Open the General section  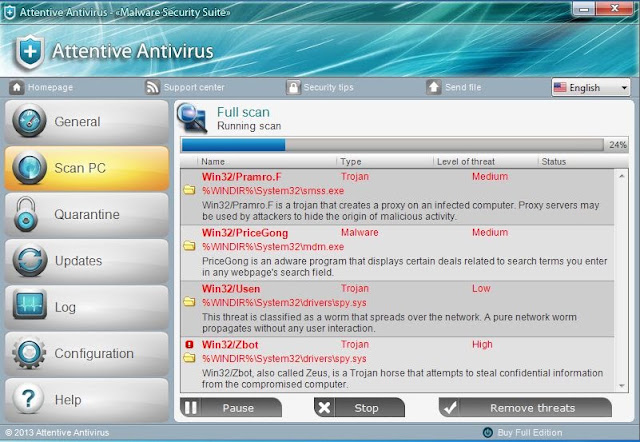pos(87,121)
